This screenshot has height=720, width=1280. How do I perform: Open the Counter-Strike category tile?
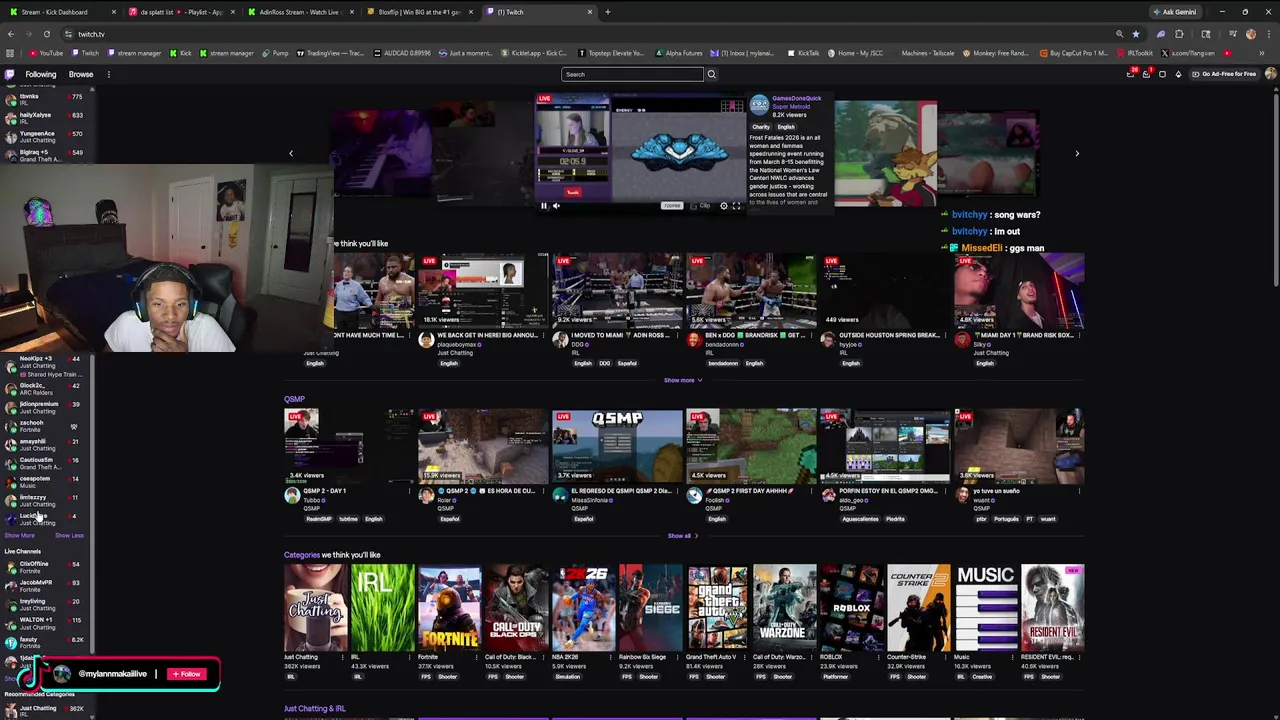[918, 608]
